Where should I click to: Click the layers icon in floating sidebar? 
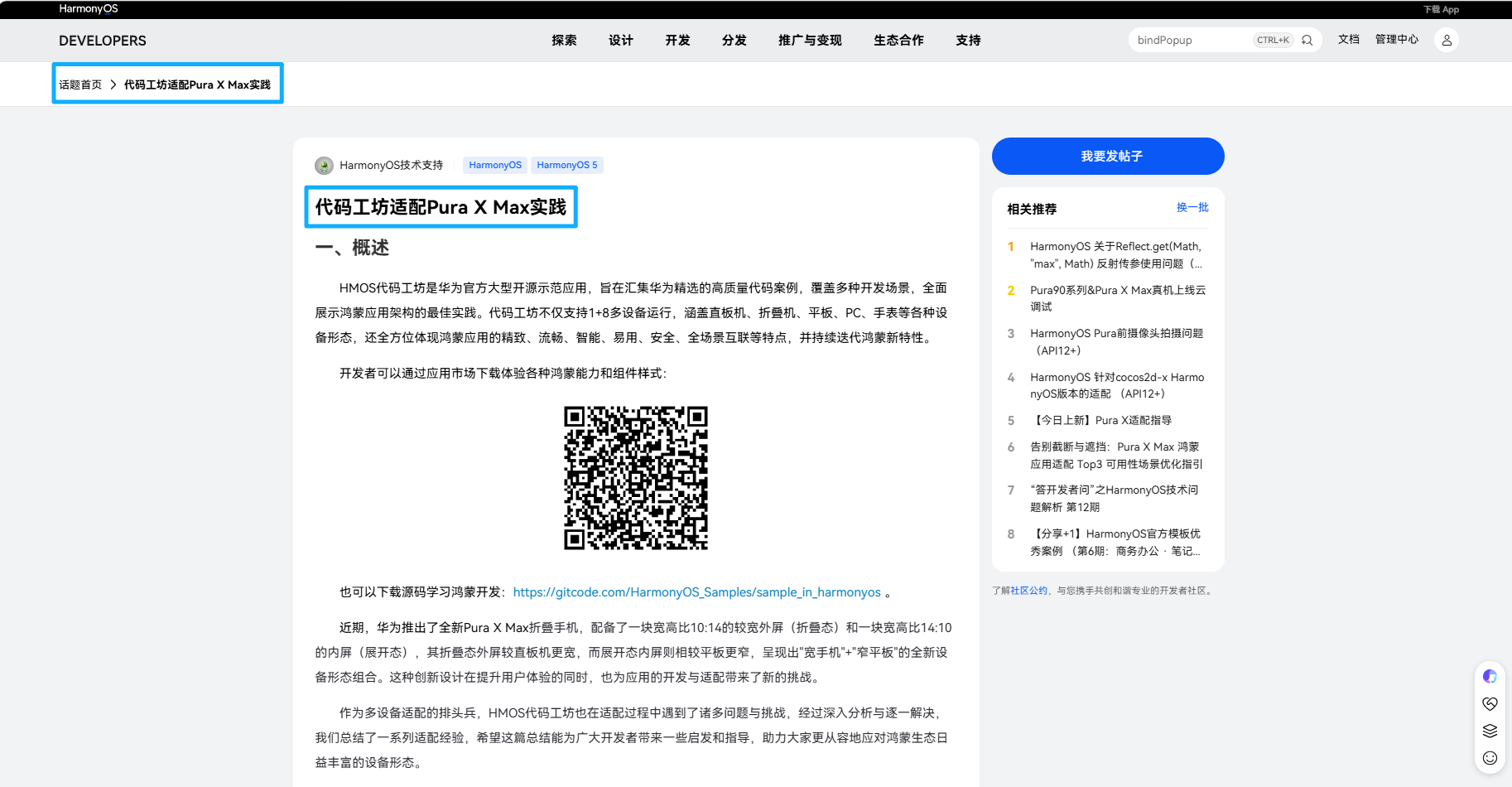(1490, 731)
